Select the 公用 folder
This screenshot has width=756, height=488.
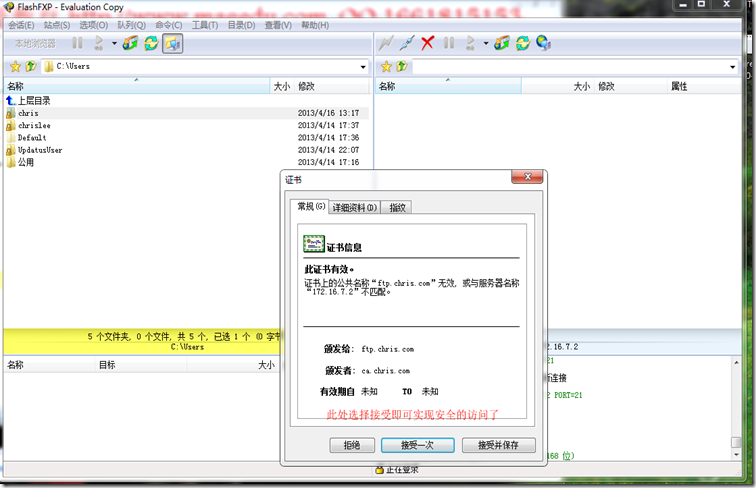coord(186,163)
